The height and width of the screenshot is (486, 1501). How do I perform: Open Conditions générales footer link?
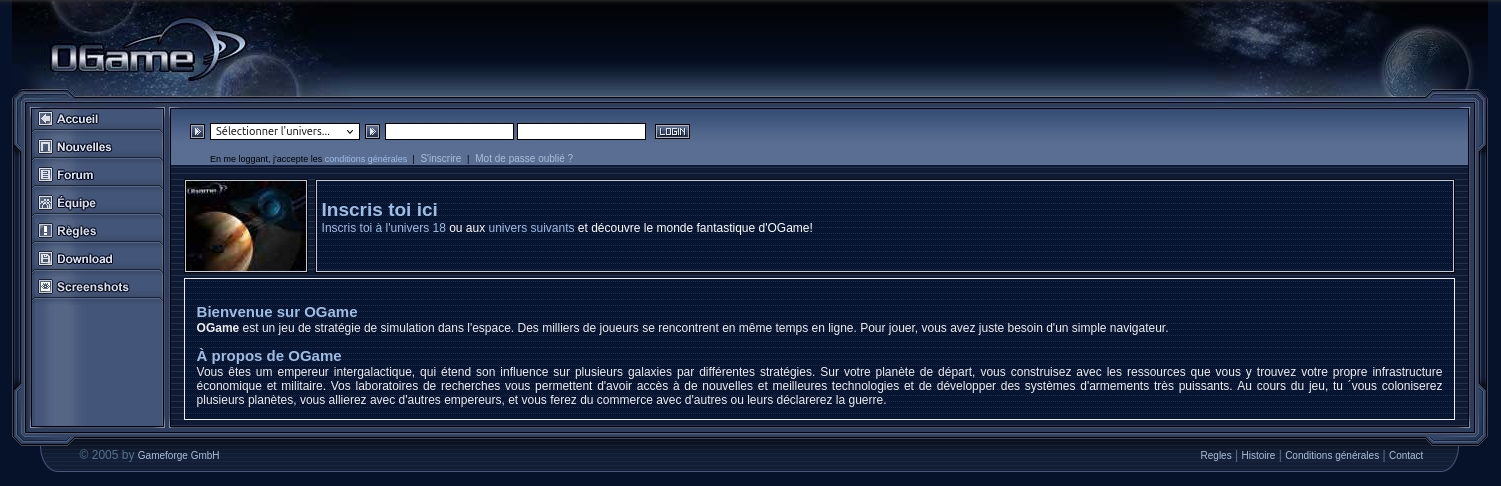point(1332,456)
